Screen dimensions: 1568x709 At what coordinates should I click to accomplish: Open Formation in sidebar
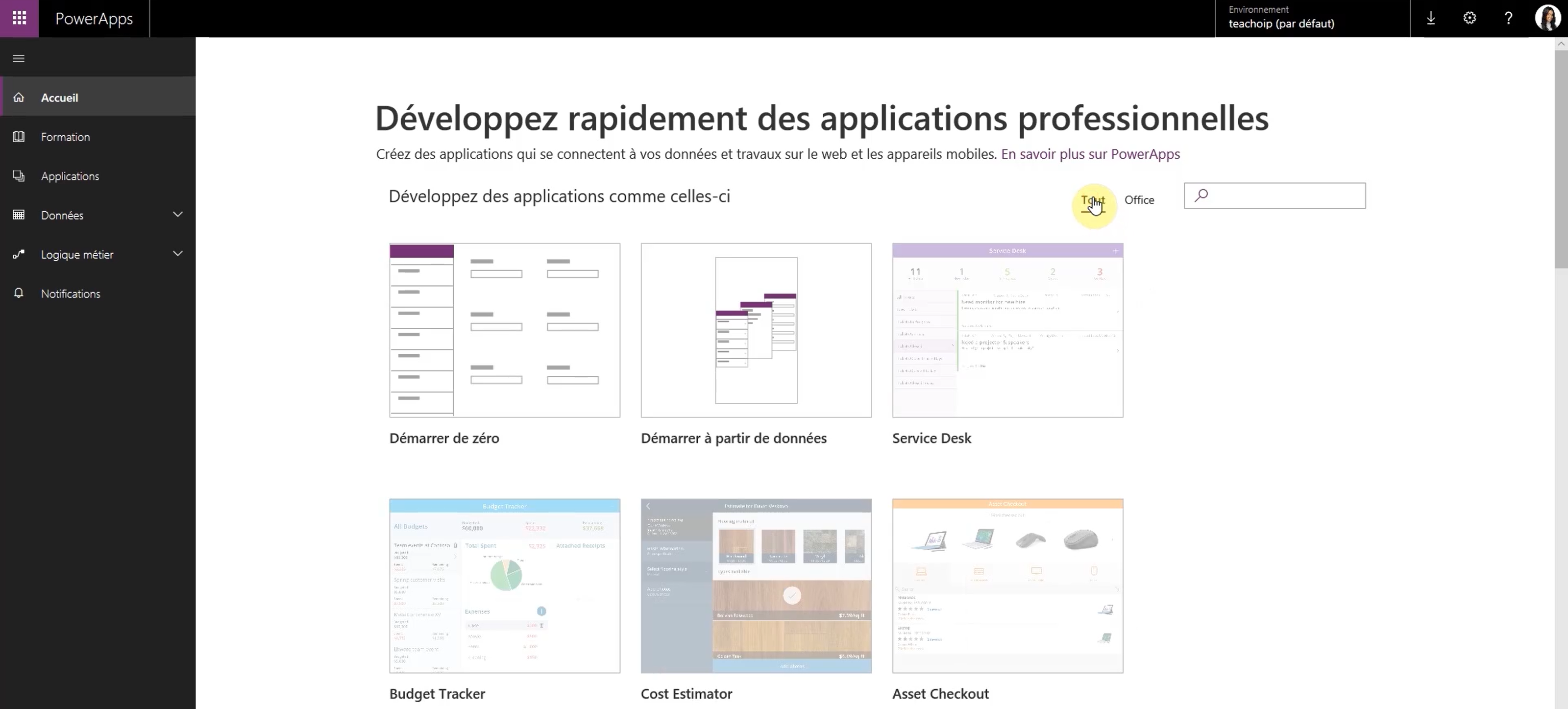98,136
